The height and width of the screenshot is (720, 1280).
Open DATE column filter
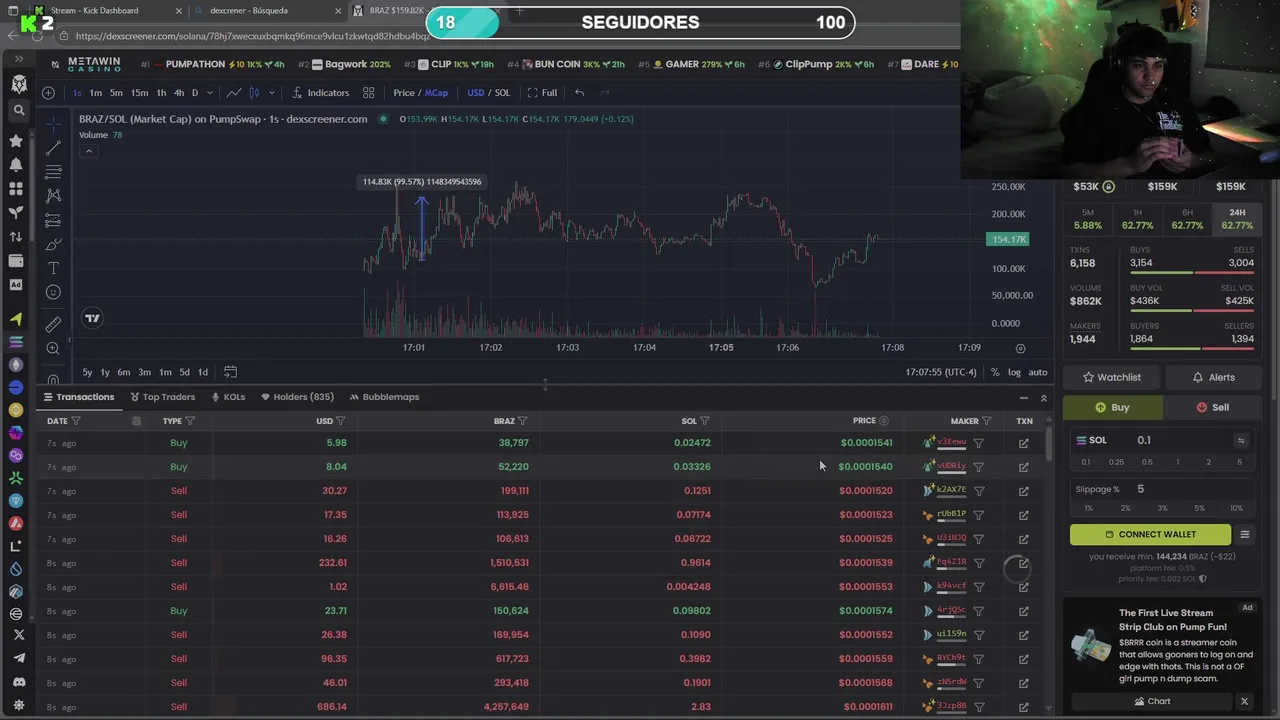pos(76,421)
